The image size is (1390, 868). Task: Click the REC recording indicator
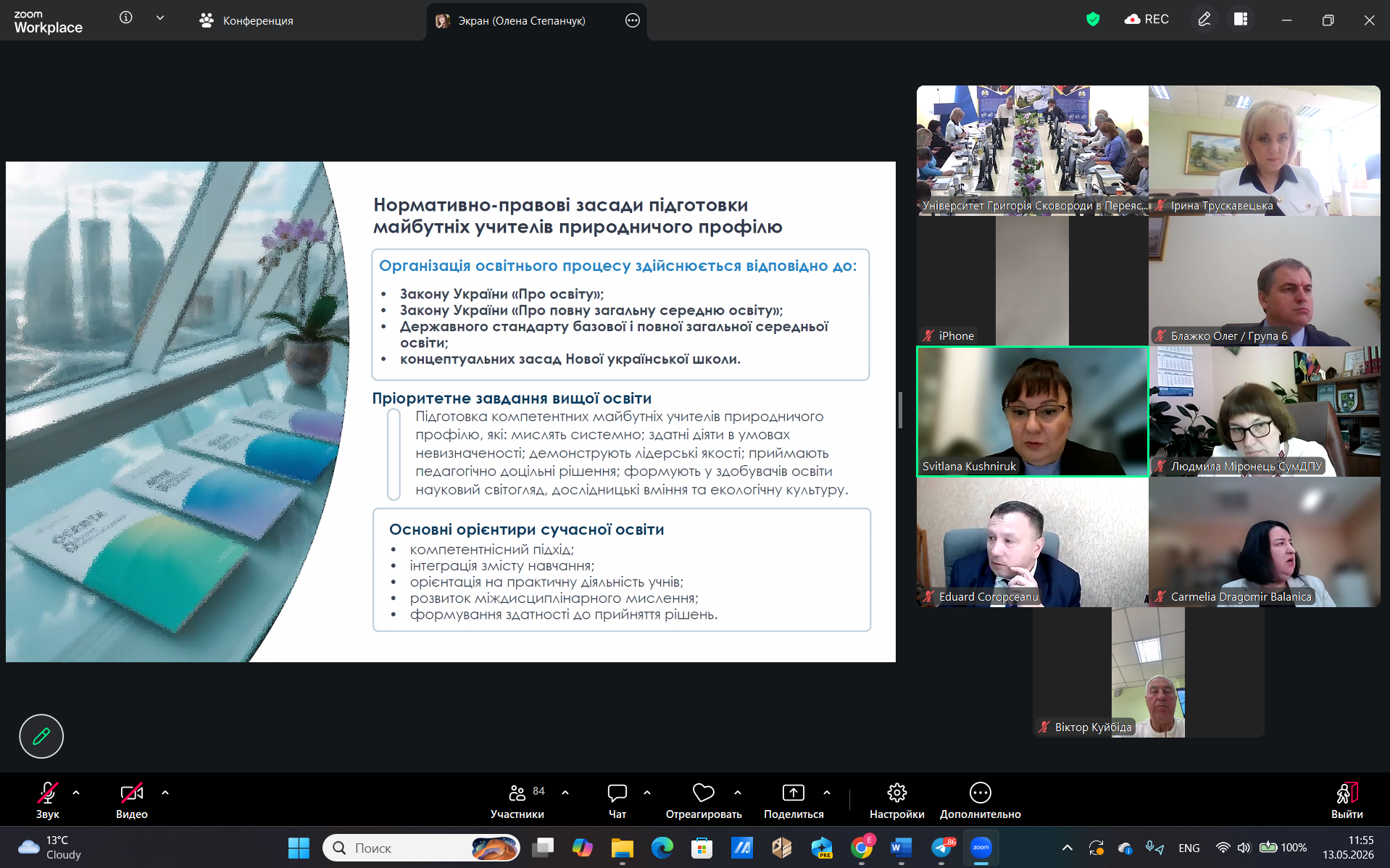click(x=1146, y=20)
